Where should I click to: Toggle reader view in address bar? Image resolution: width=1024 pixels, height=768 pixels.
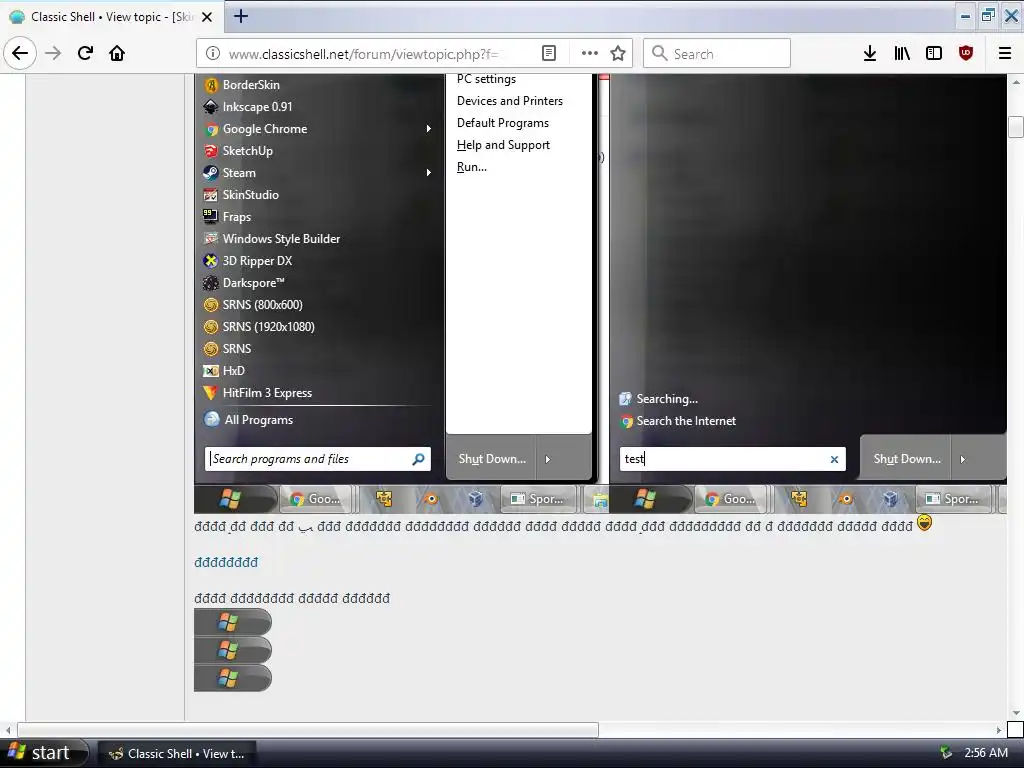(549, 54)
